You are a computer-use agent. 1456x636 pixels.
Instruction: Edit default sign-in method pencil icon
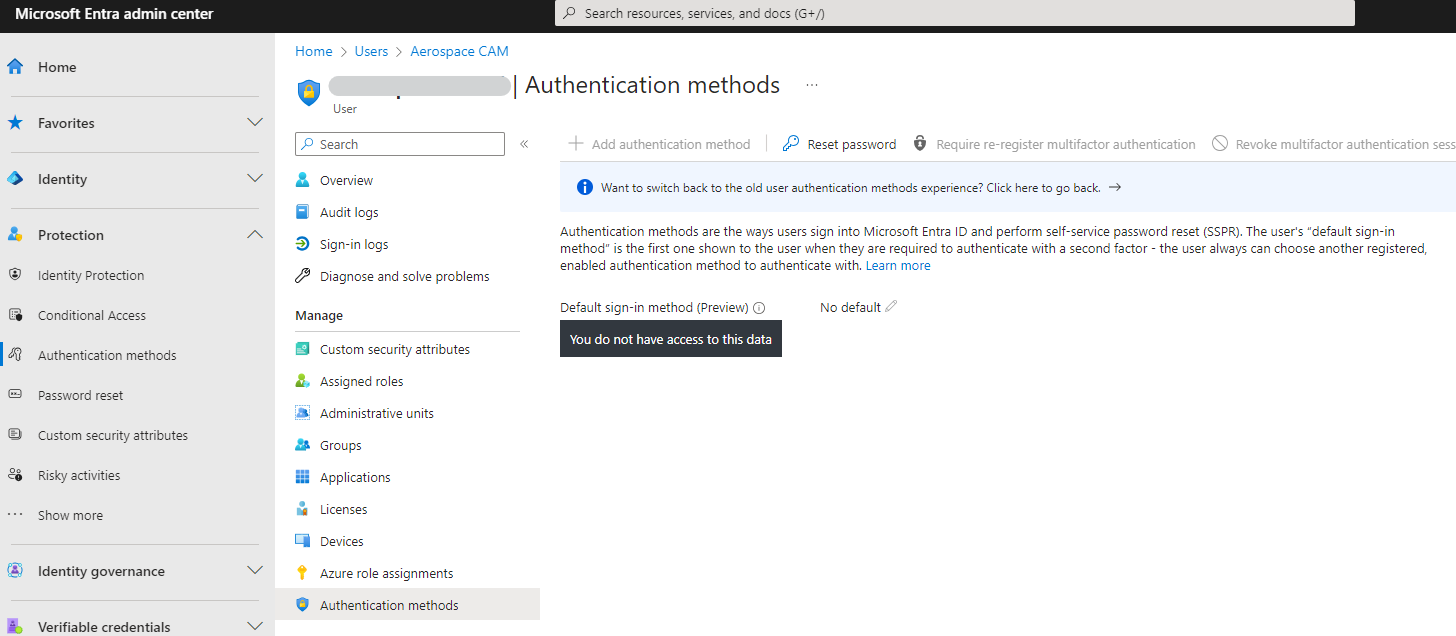(891, 306)
